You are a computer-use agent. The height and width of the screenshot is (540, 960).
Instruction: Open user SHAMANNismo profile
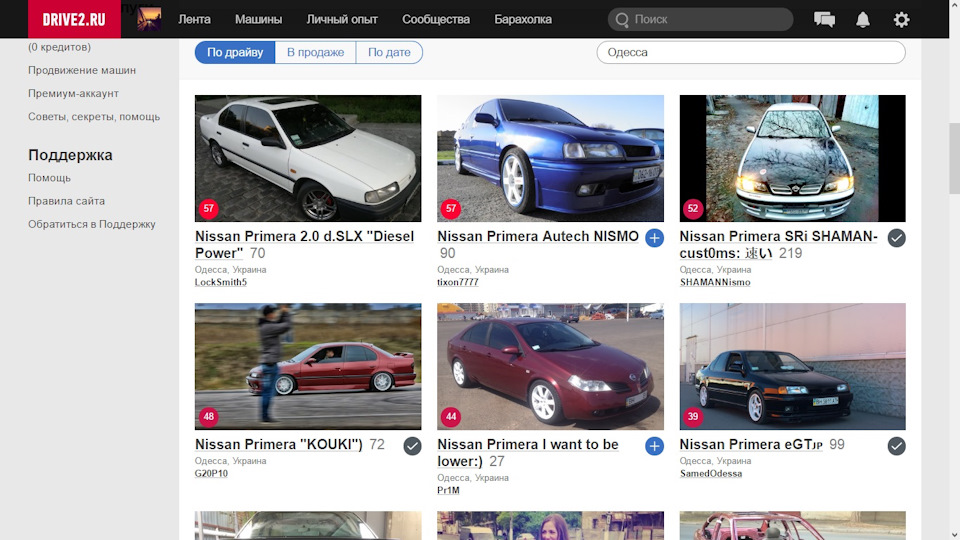click(x=715, y=282)
